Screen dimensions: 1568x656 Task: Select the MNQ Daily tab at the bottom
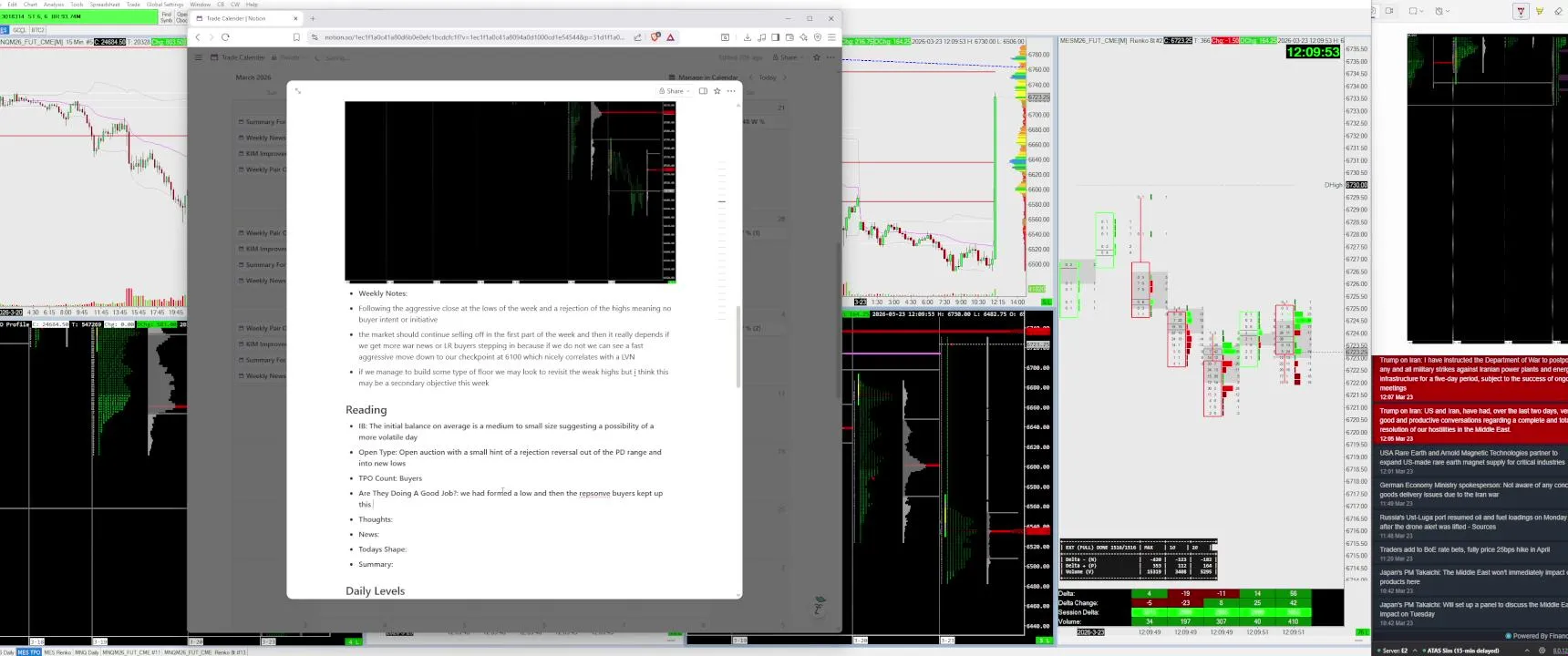[x=86, y=652]
